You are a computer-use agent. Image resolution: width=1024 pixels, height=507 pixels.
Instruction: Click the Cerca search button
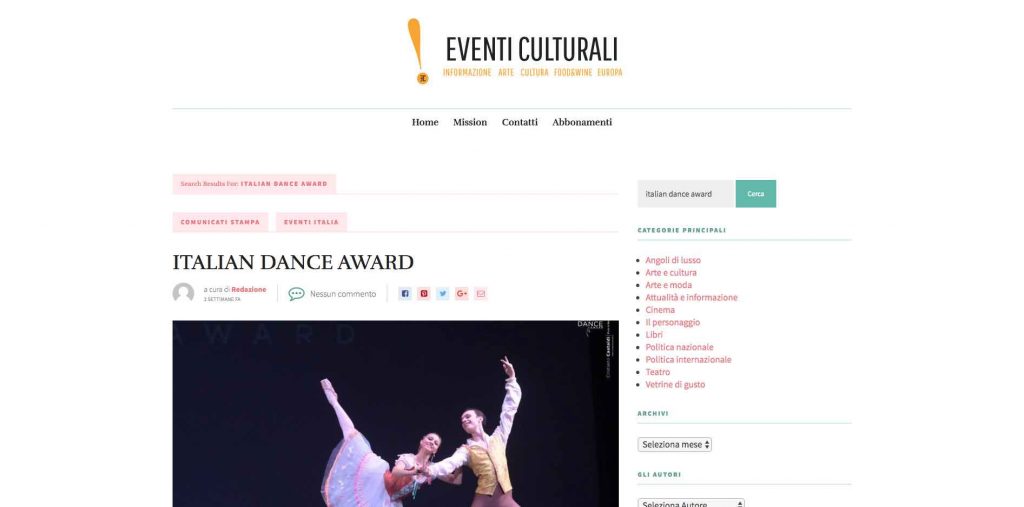click(756, 193)
